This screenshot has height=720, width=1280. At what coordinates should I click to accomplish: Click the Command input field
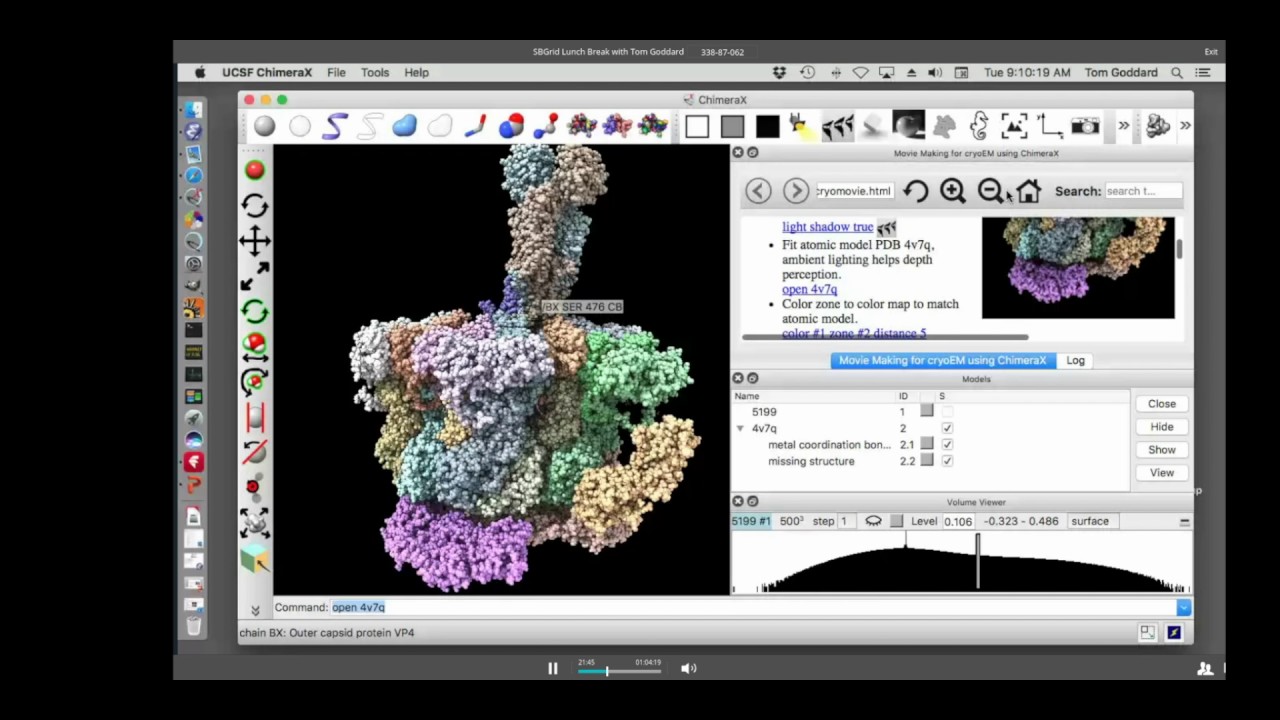pyautogui.click(x=754, y=608)
